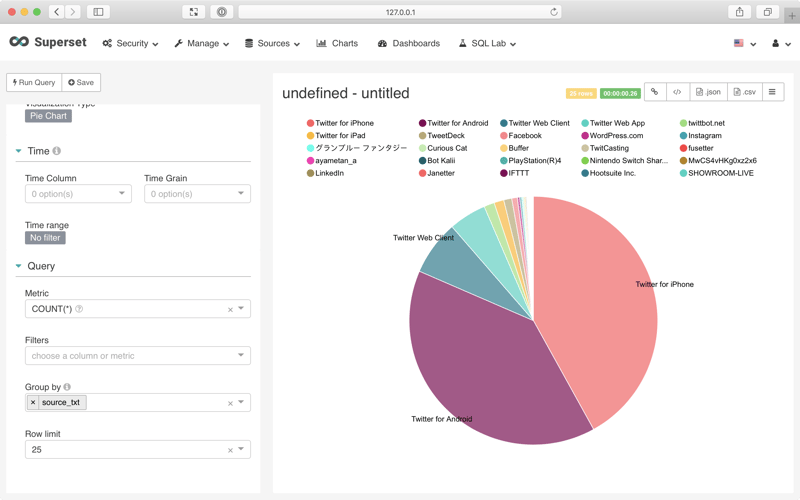Clear the Row limit value

pos(230,450)
